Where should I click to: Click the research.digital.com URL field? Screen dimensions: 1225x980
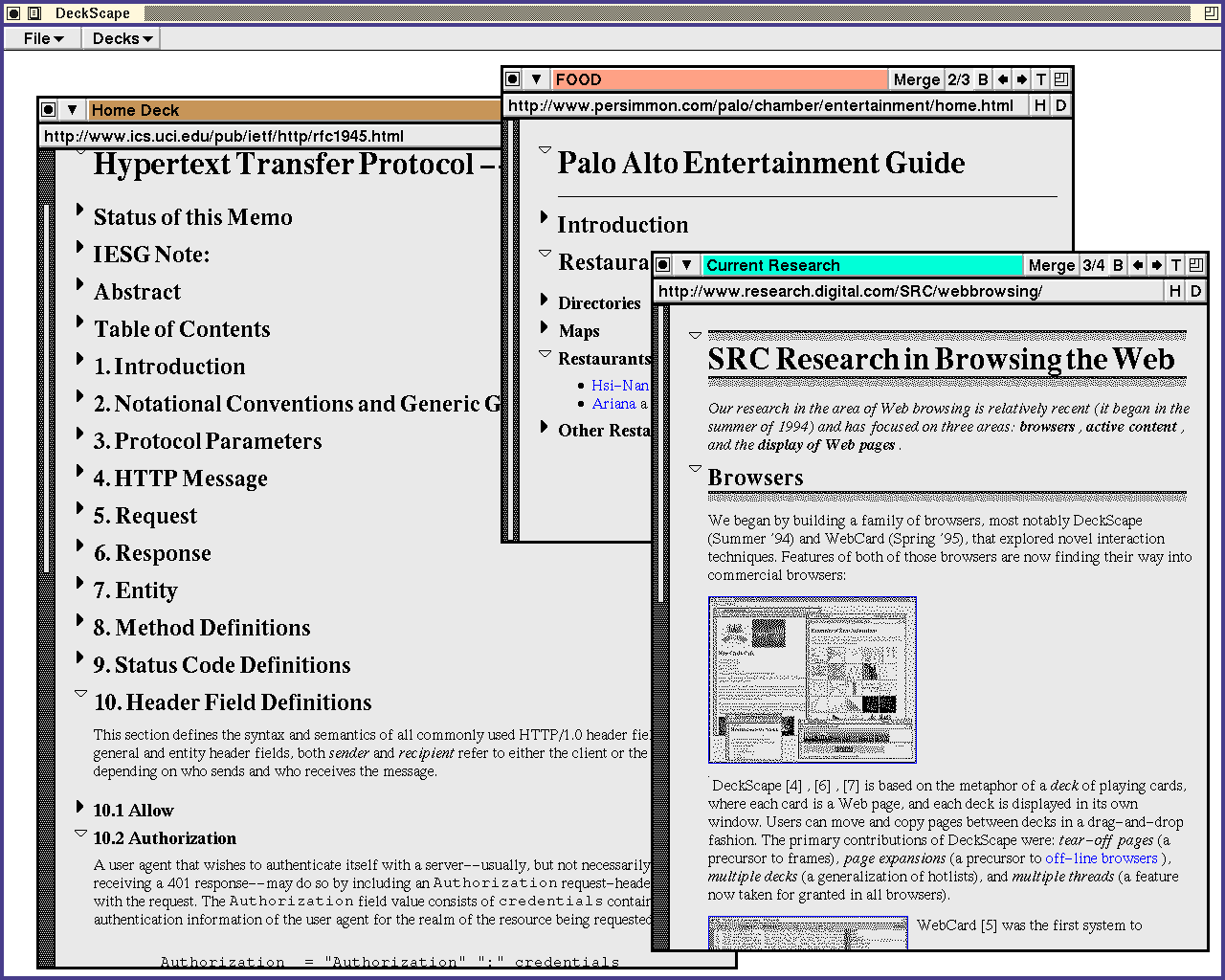point(909,291)
